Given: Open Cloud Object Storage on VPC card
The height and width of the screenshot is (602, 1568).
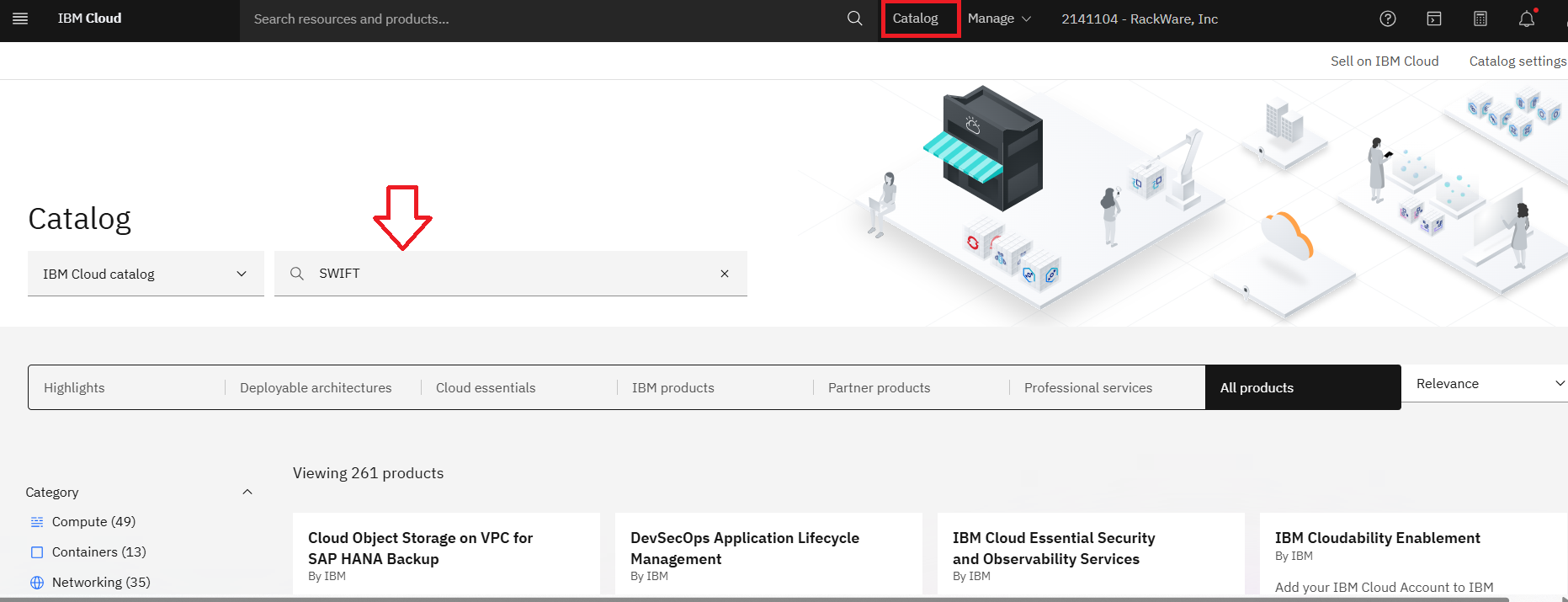Looking at the screenshot, I should coord(446,553).
